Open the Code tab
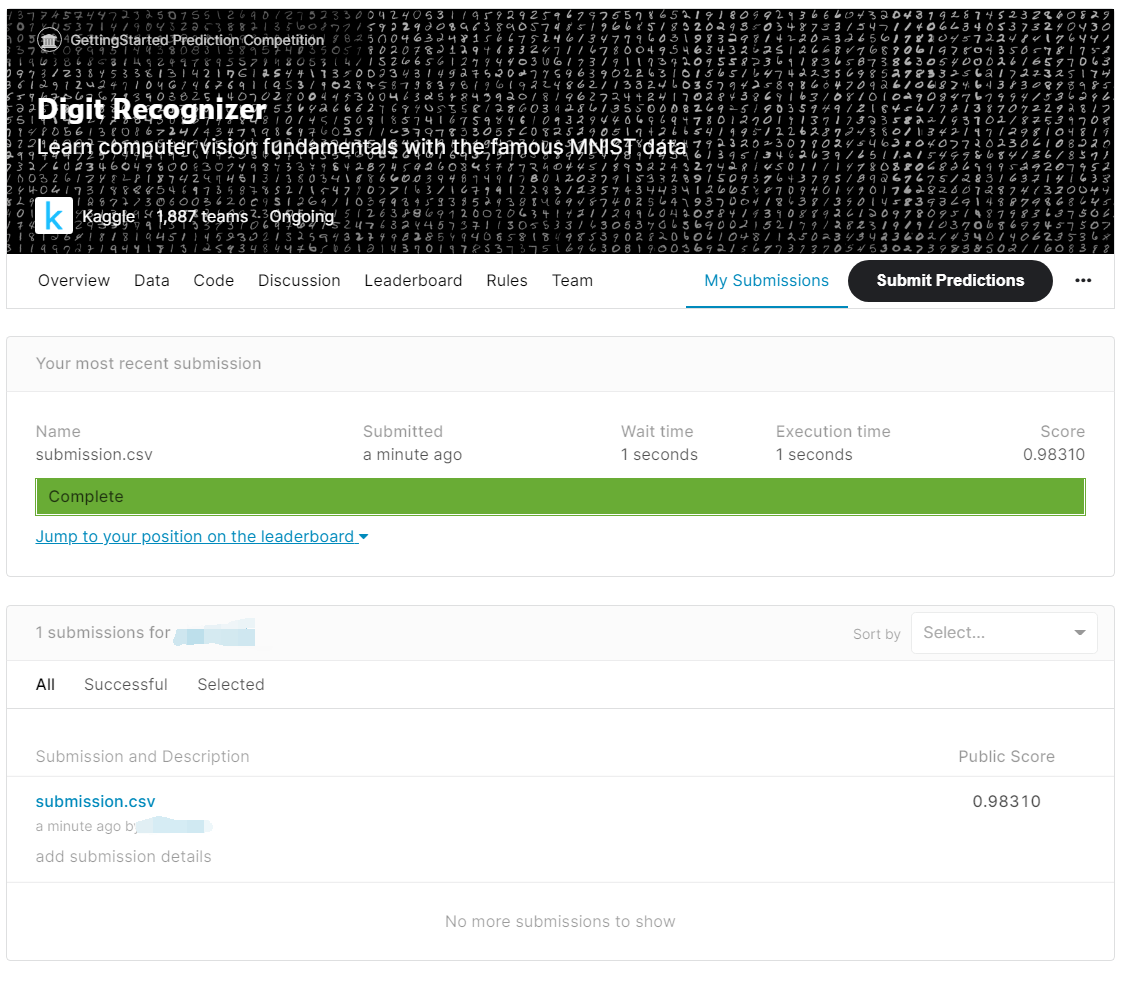The width and height of the screenshot is (1138, 986). pyautogui.click(x=213, y=281)
